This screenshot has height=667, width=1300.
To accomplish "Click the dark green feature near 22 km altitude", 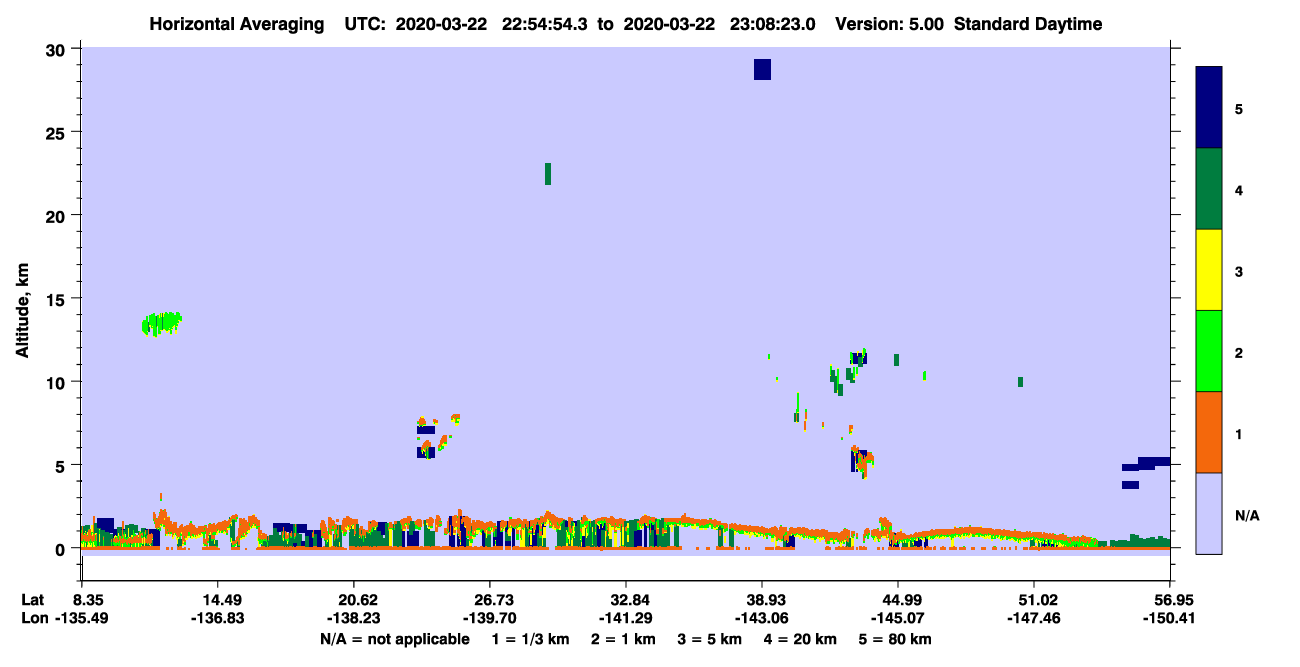I will [x=548, y=174].
